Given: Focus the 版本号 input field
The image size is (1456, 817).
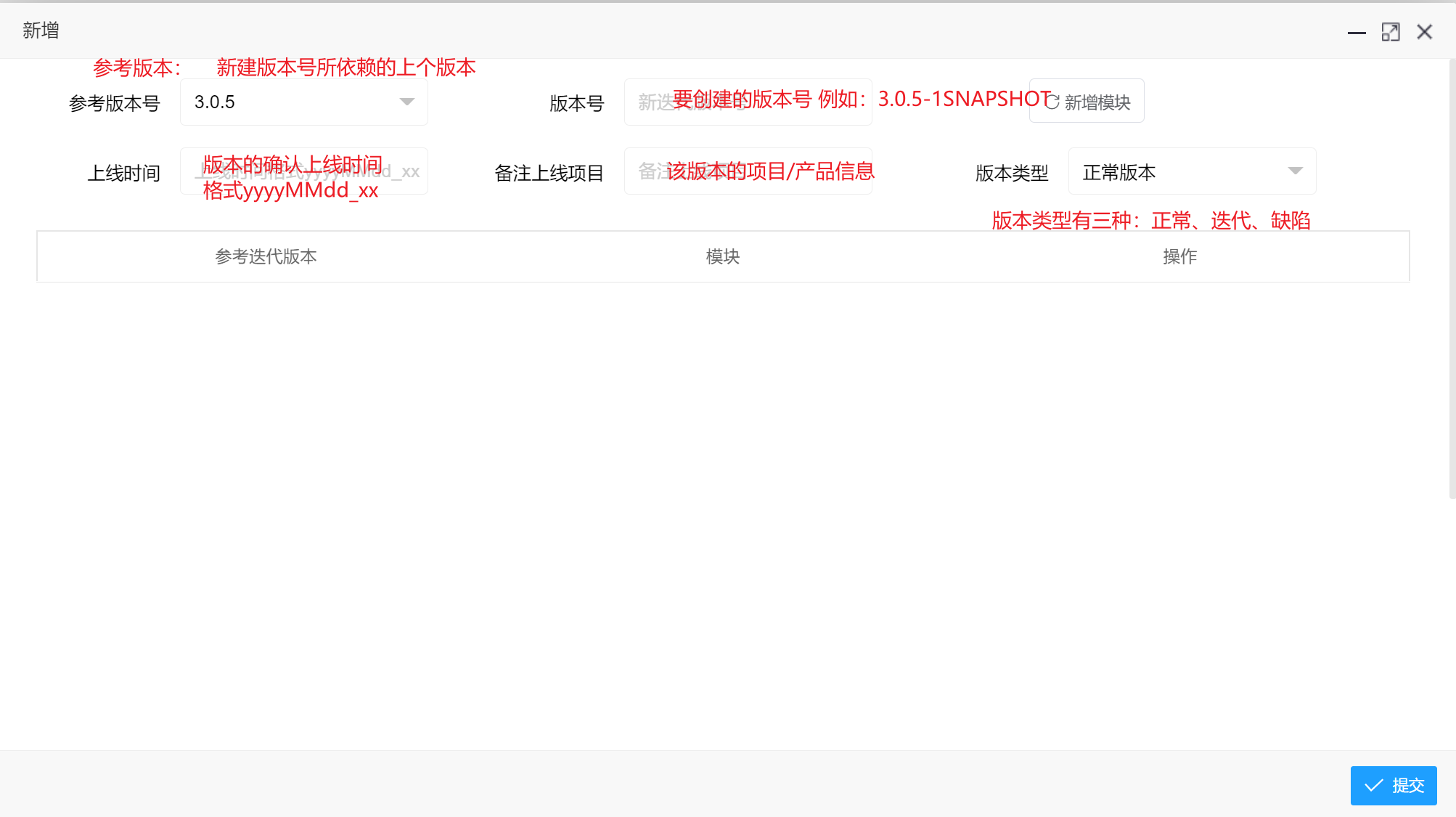Looking at the screenshot, I should [x=748, y=102].
